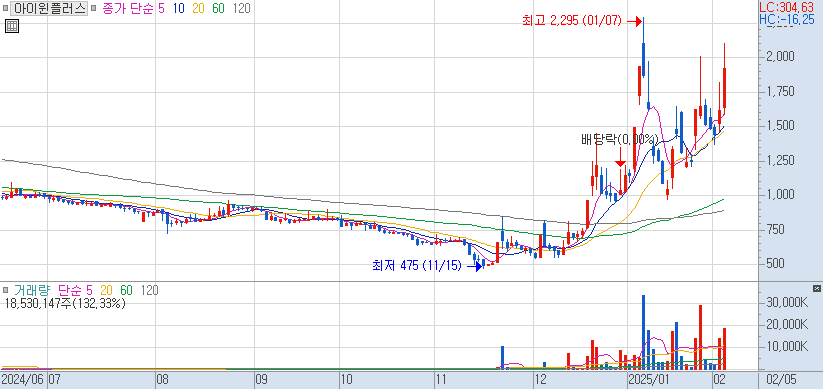Select the magenta 5 moving average in price legend

click(x=161, y=8)
